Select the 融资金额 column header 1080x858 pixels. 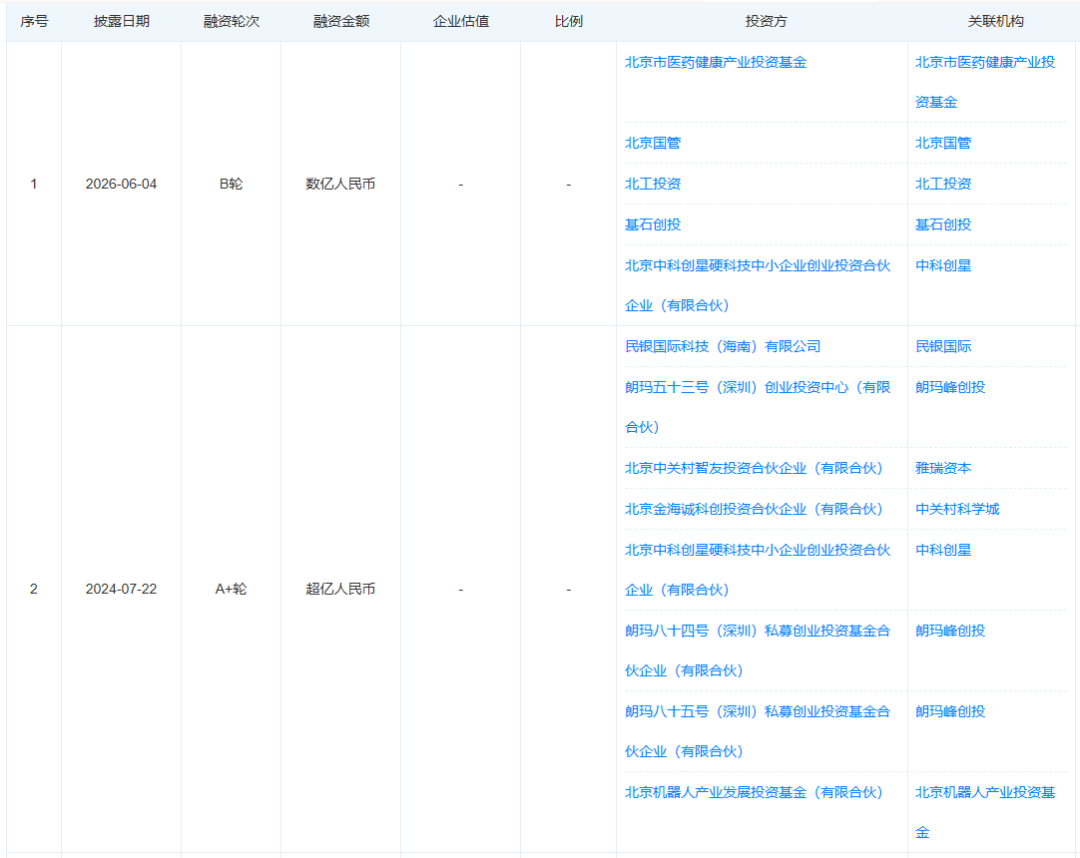click(341, 21)
